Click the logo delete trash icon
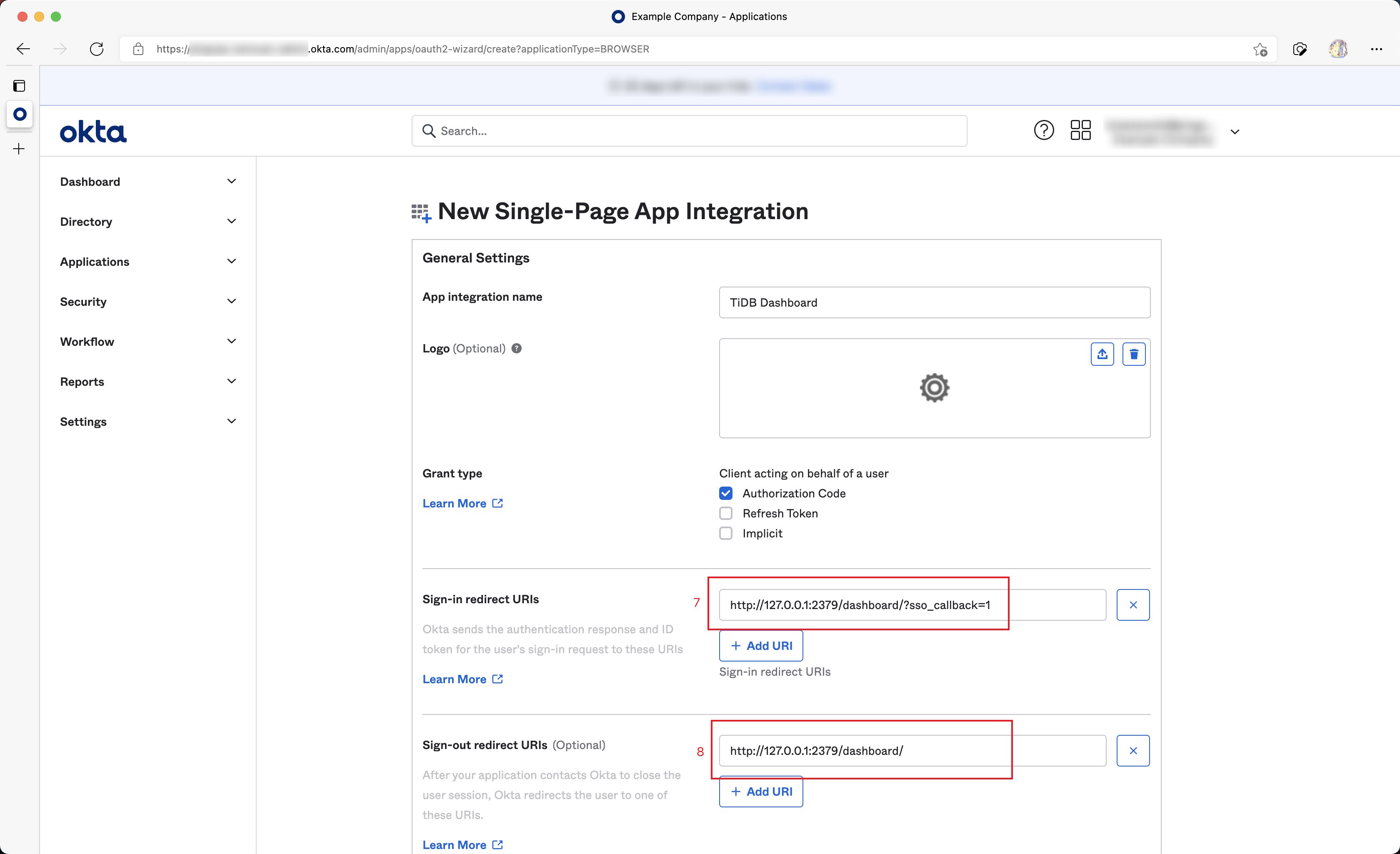This screenshot has width=1400, height=854. click(1133, 354)
